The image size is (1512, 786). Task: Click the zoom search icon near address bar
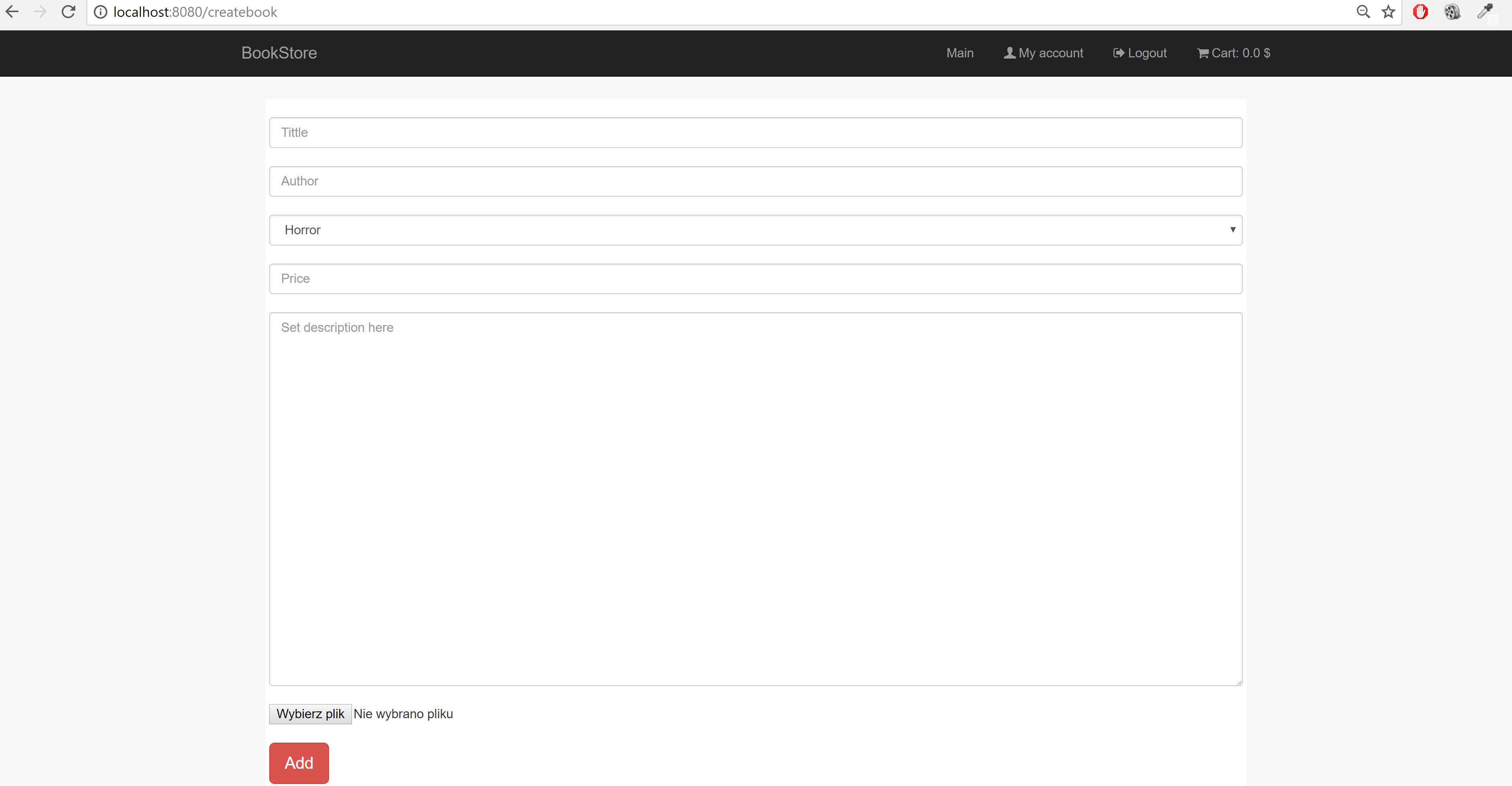(x=1364, y=12)
